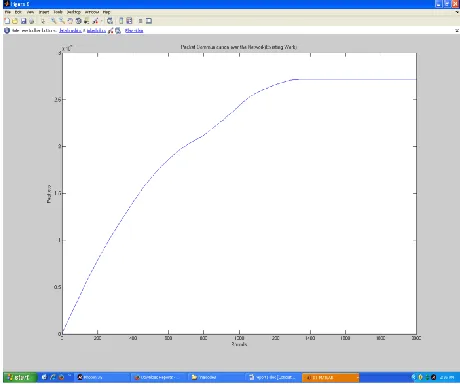Toggle the Edit Plot arrow tool
460x384 pixels.
coord(43,21)
